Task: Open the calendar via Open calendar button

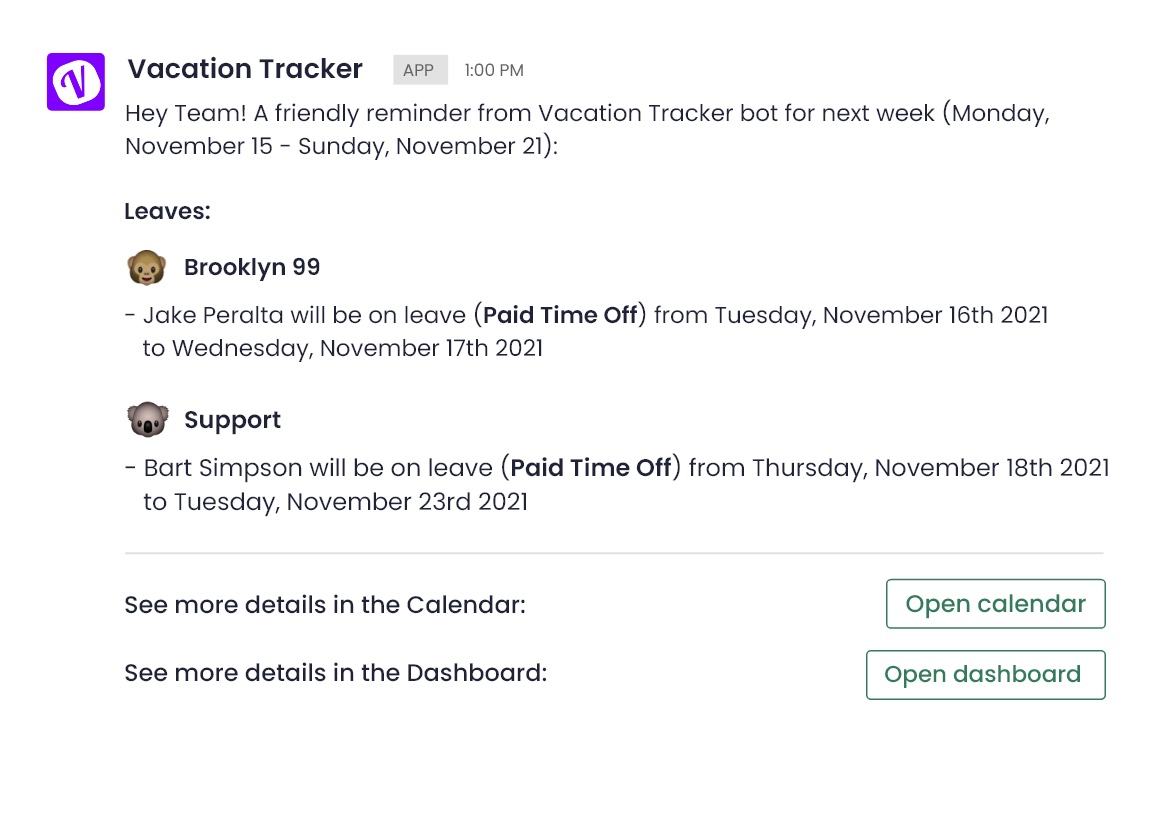Action: [995, 604]
